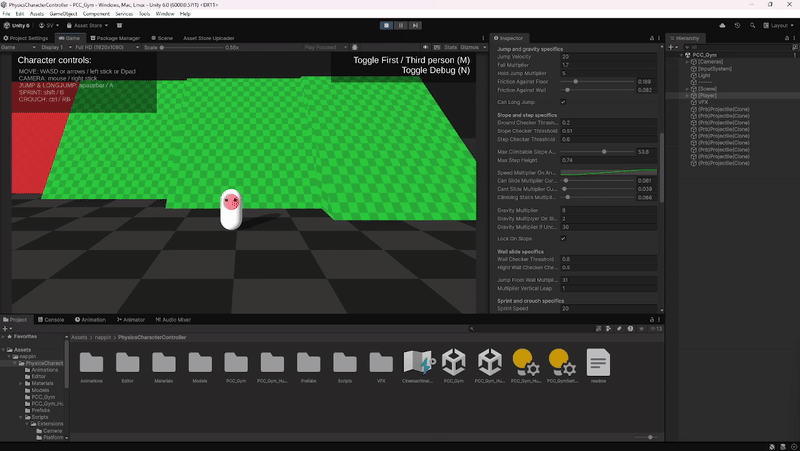Open the PCC_Gym scene asset
The image size is (800, 451).
(x=455, y=364)
